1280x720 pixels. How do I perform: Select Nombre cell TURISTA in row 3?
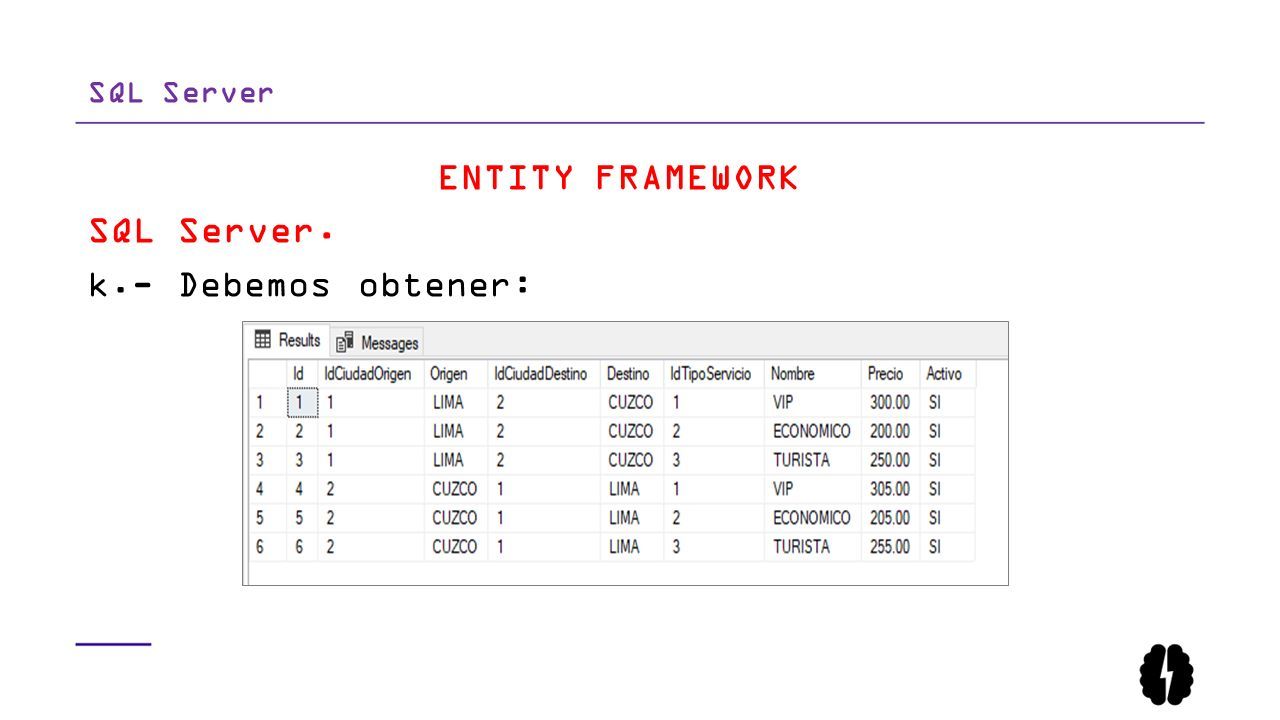tap(811, 461)
